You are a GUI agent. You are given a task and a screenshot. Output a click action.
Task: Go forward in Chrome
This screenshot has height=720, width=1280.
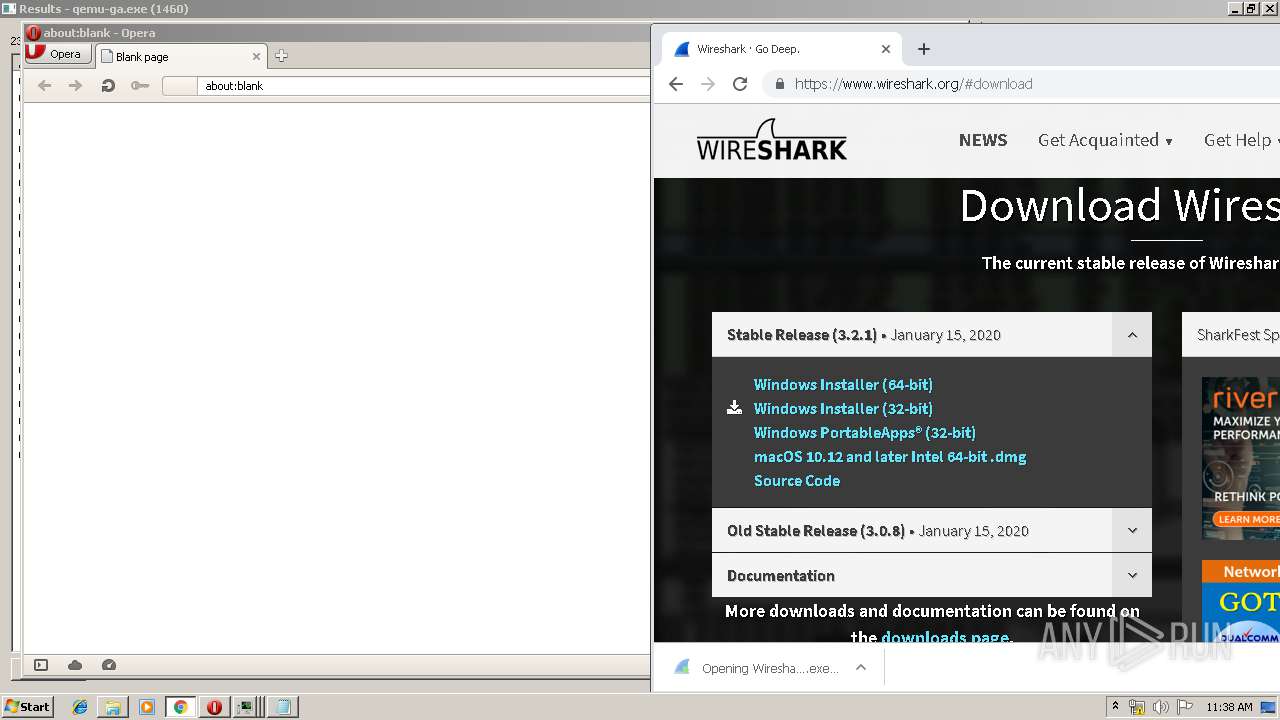708,84
